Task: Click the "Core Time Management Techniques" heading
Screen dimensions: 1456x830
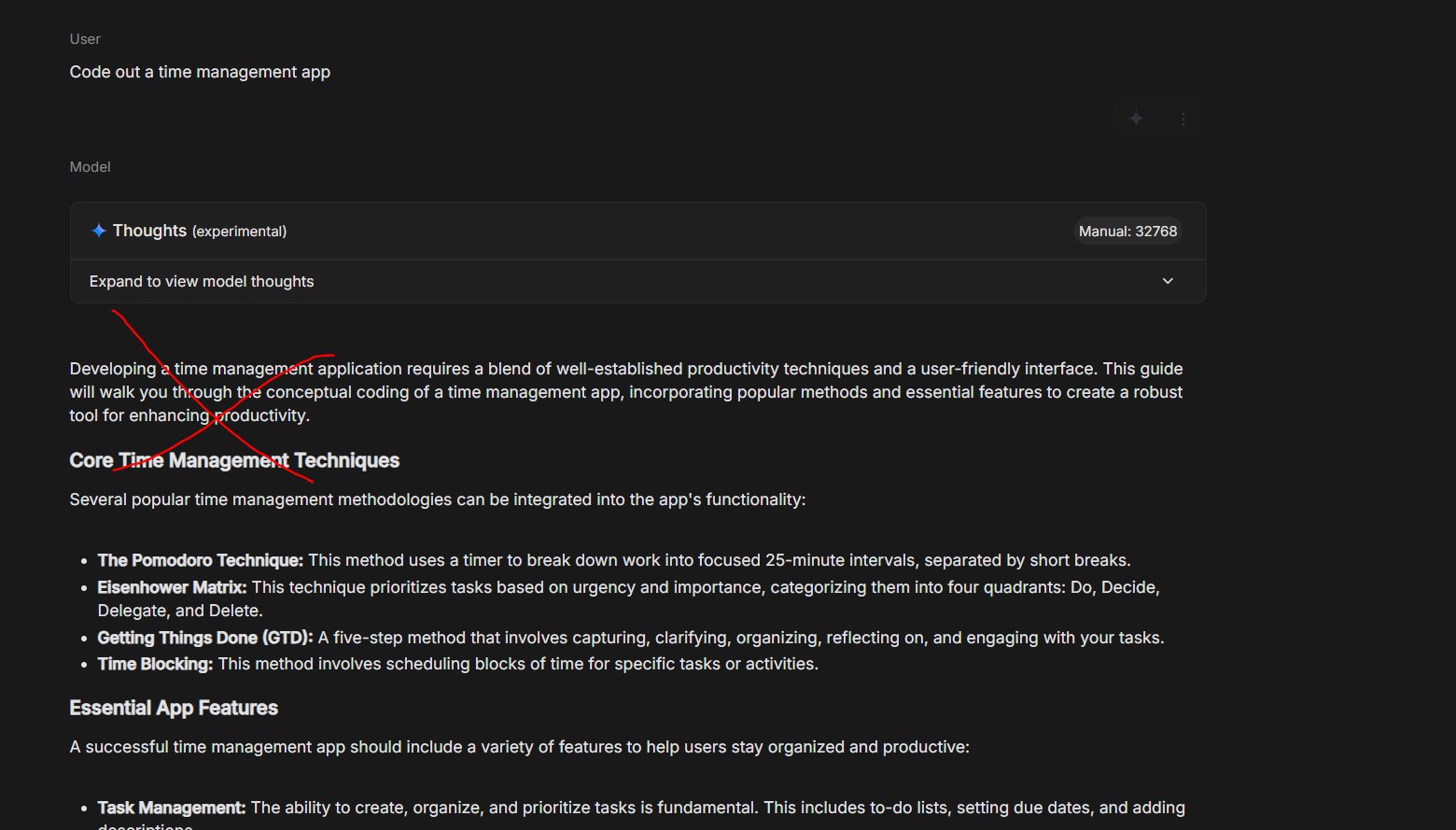Action: click(234, 460)
